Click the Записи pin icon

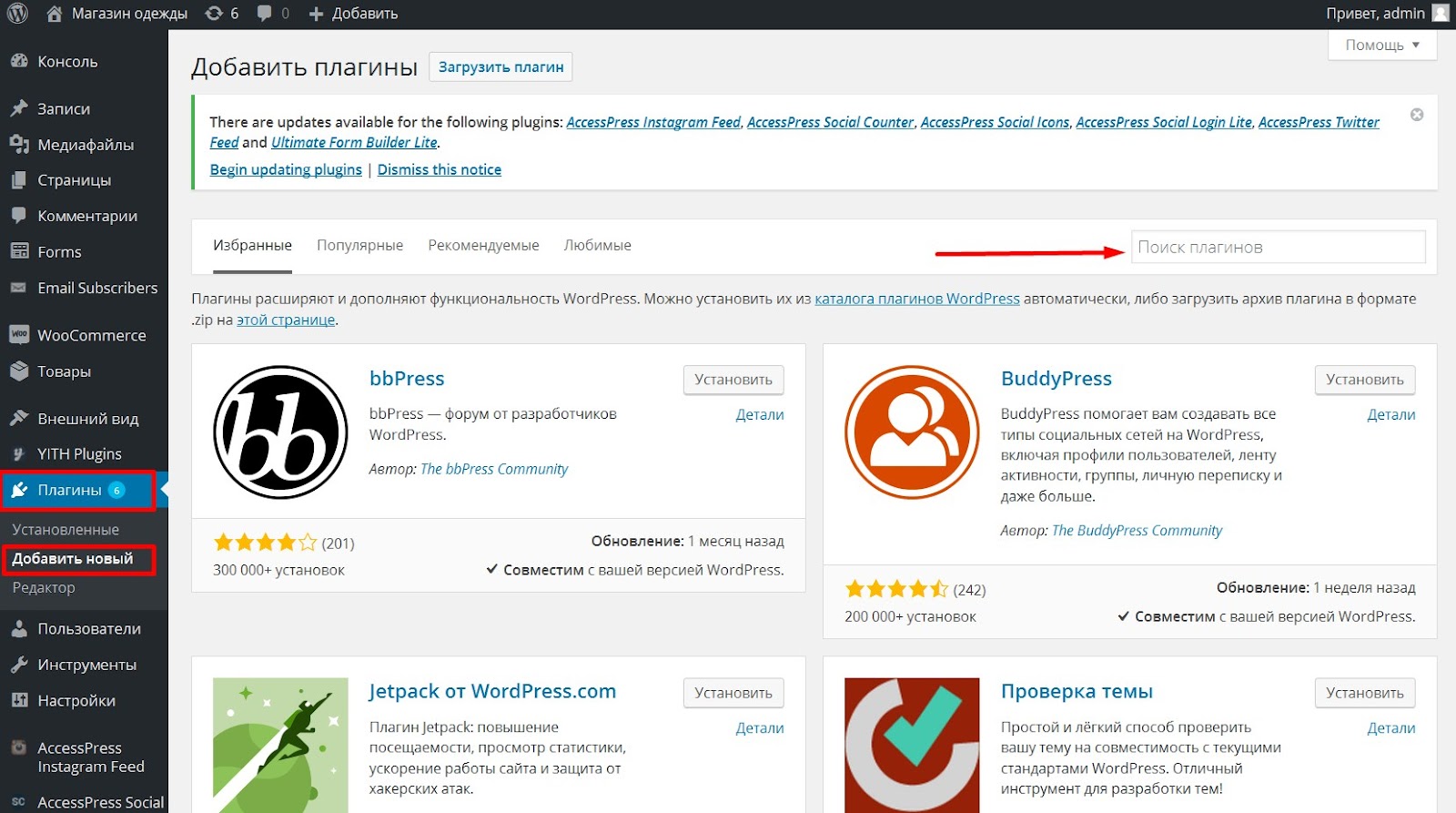click(19, 108)
